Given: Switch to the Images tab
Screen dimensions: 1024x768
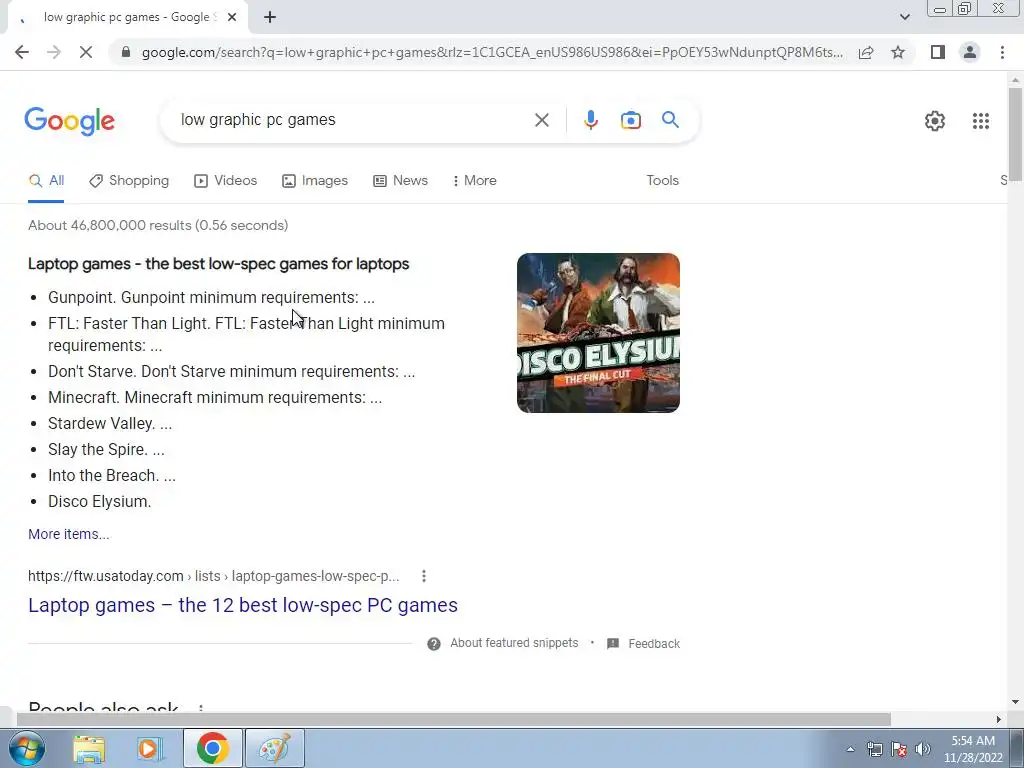Looking at the screenshot, I should pos(315,181).
